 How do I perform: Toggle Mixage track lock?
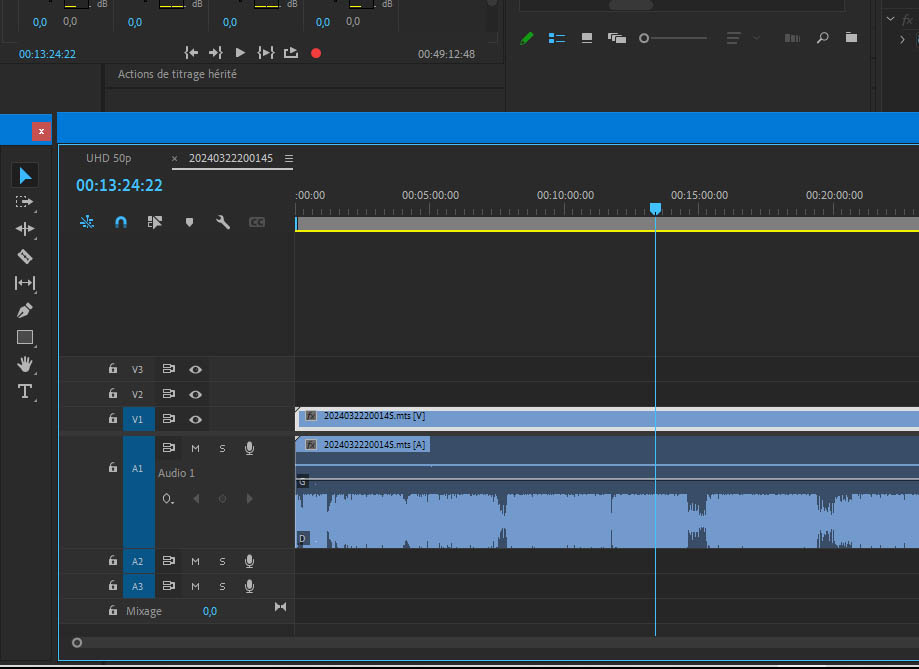[x=113, y=610]
